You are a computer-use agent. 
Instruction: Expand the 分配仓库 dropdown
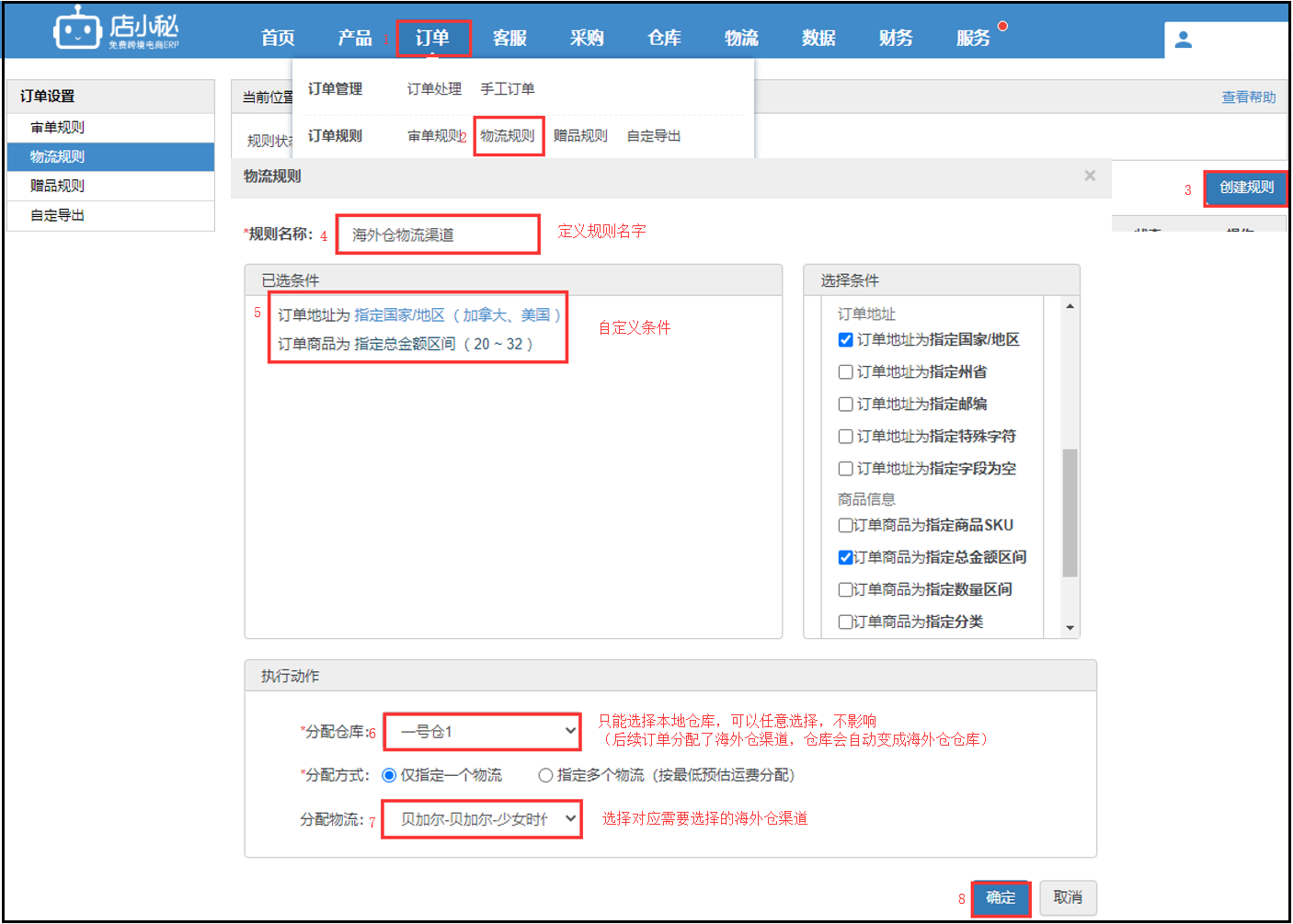tap(482, 732)
